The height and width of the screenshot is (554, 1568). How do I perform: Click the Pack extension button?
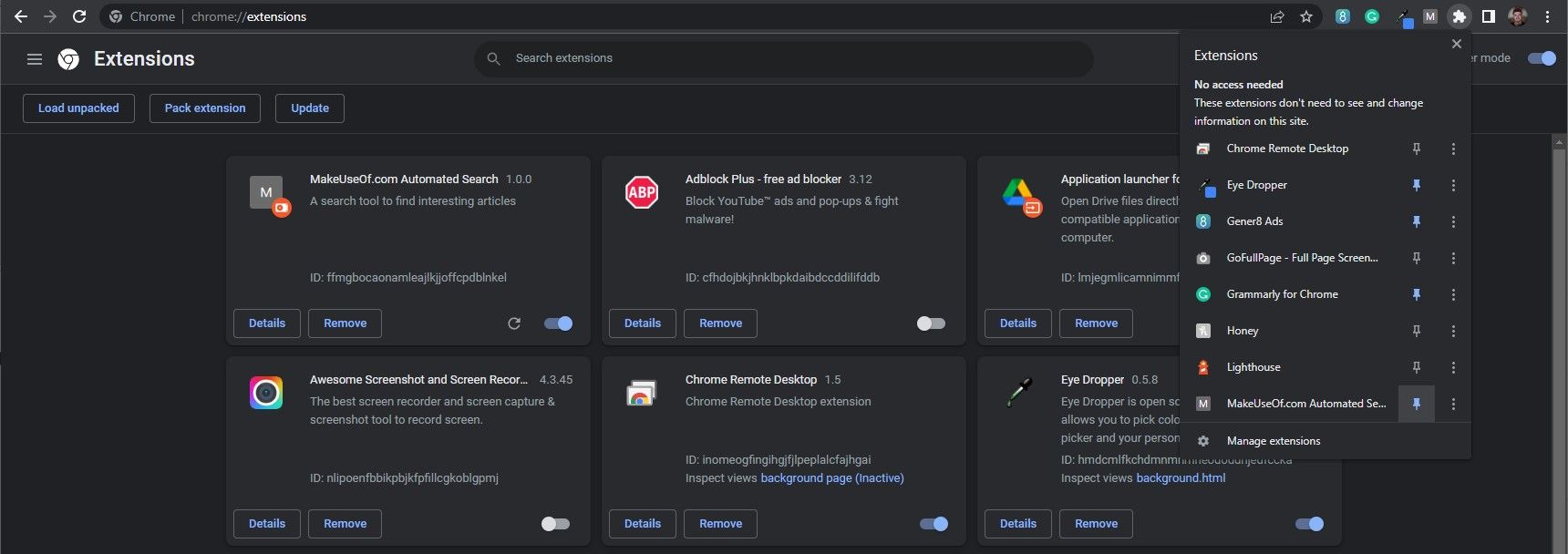pos(205,108)
